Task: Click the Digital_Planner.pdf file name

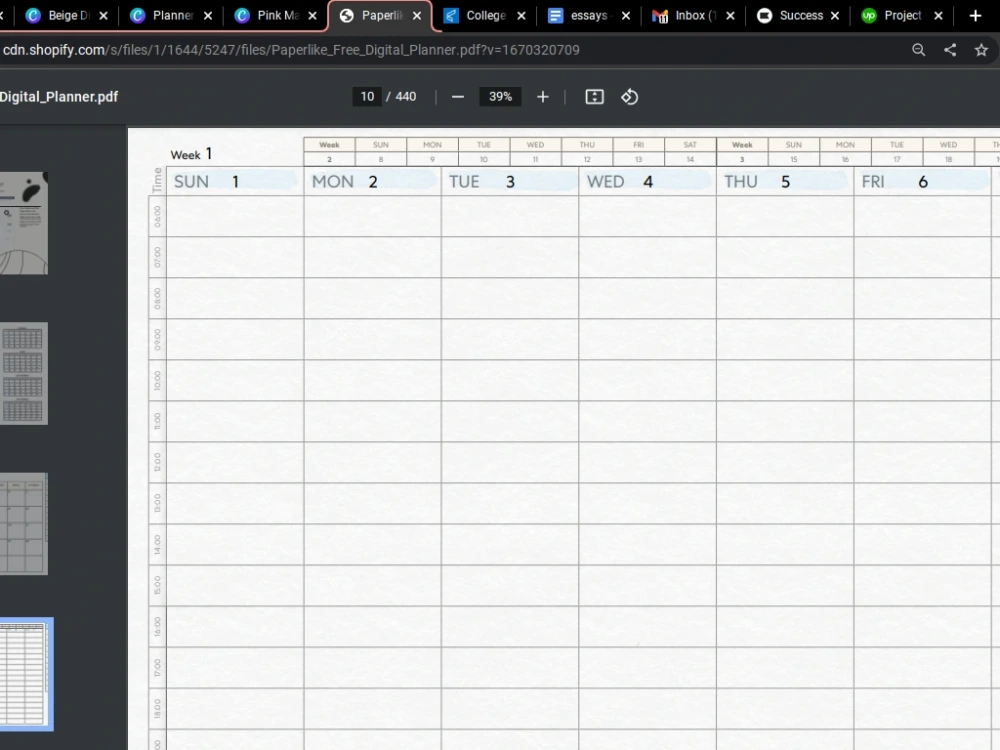Action: click(59, 97)
